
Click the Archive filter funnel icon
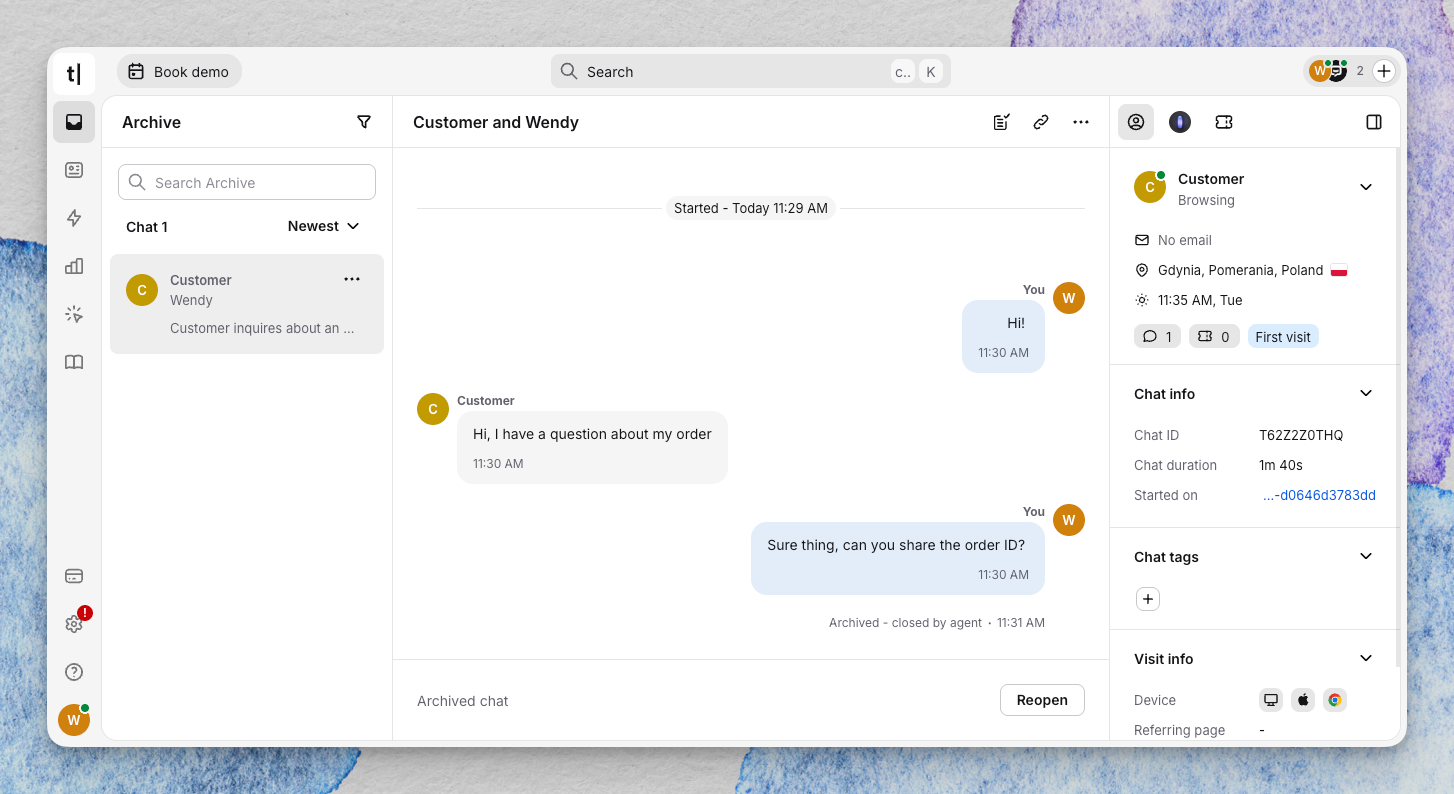click(364, 122)
